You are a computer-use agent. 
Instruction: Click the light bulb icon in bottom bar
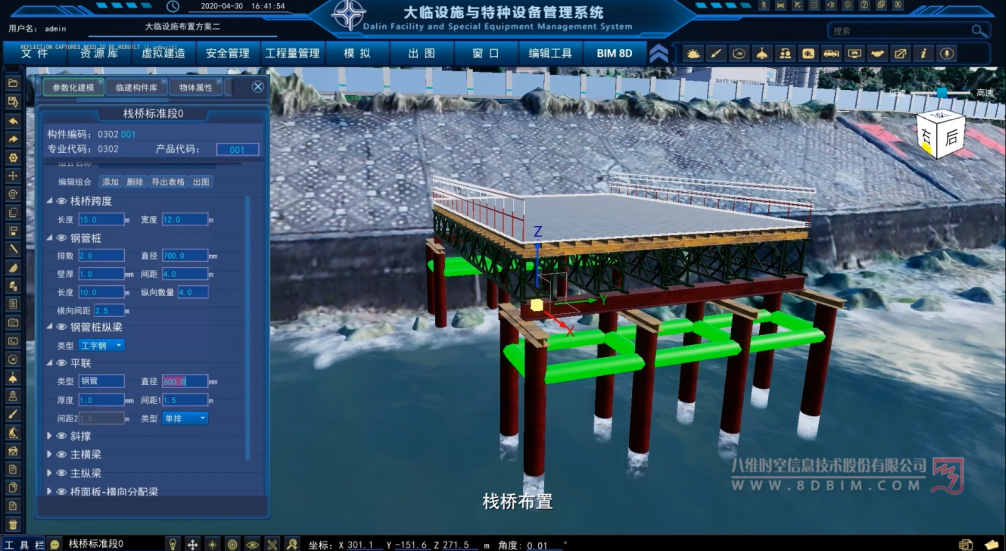[172, 544]
